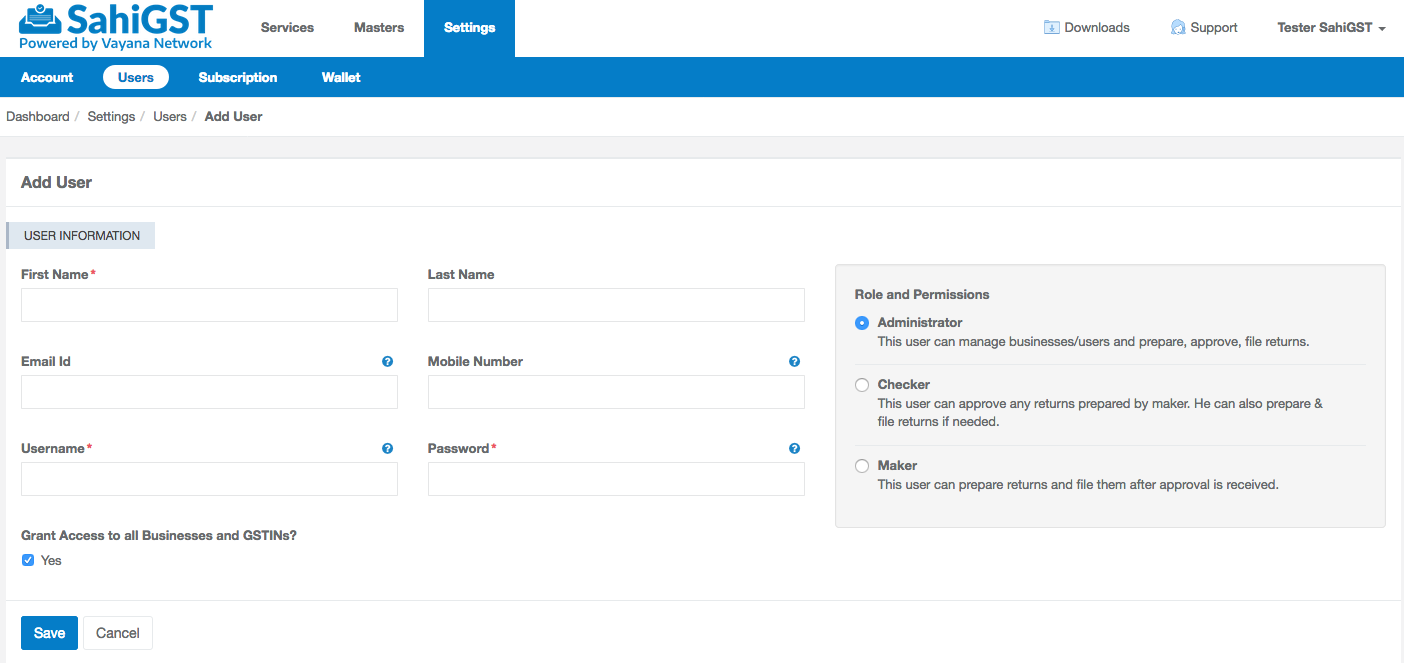
Task: Focus the Email Id input field
Action: [209, 392]
